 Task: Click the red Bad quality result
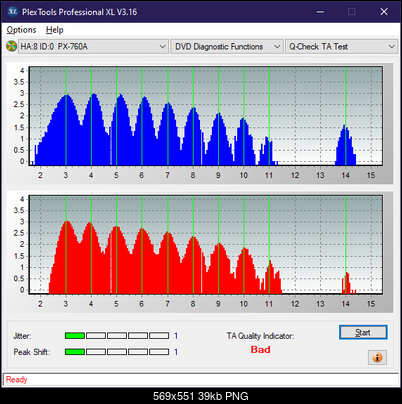click(260, 350)
